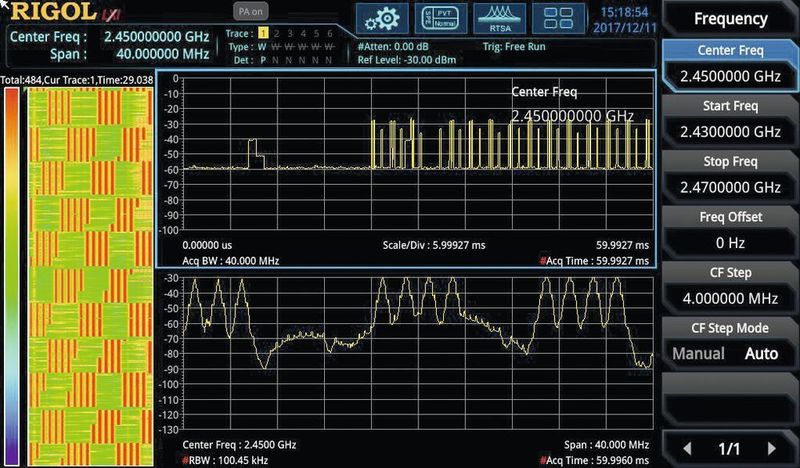Screen dimensions: 800x468
Task: Click the Frequency menu title
Action: pos(731,19)
